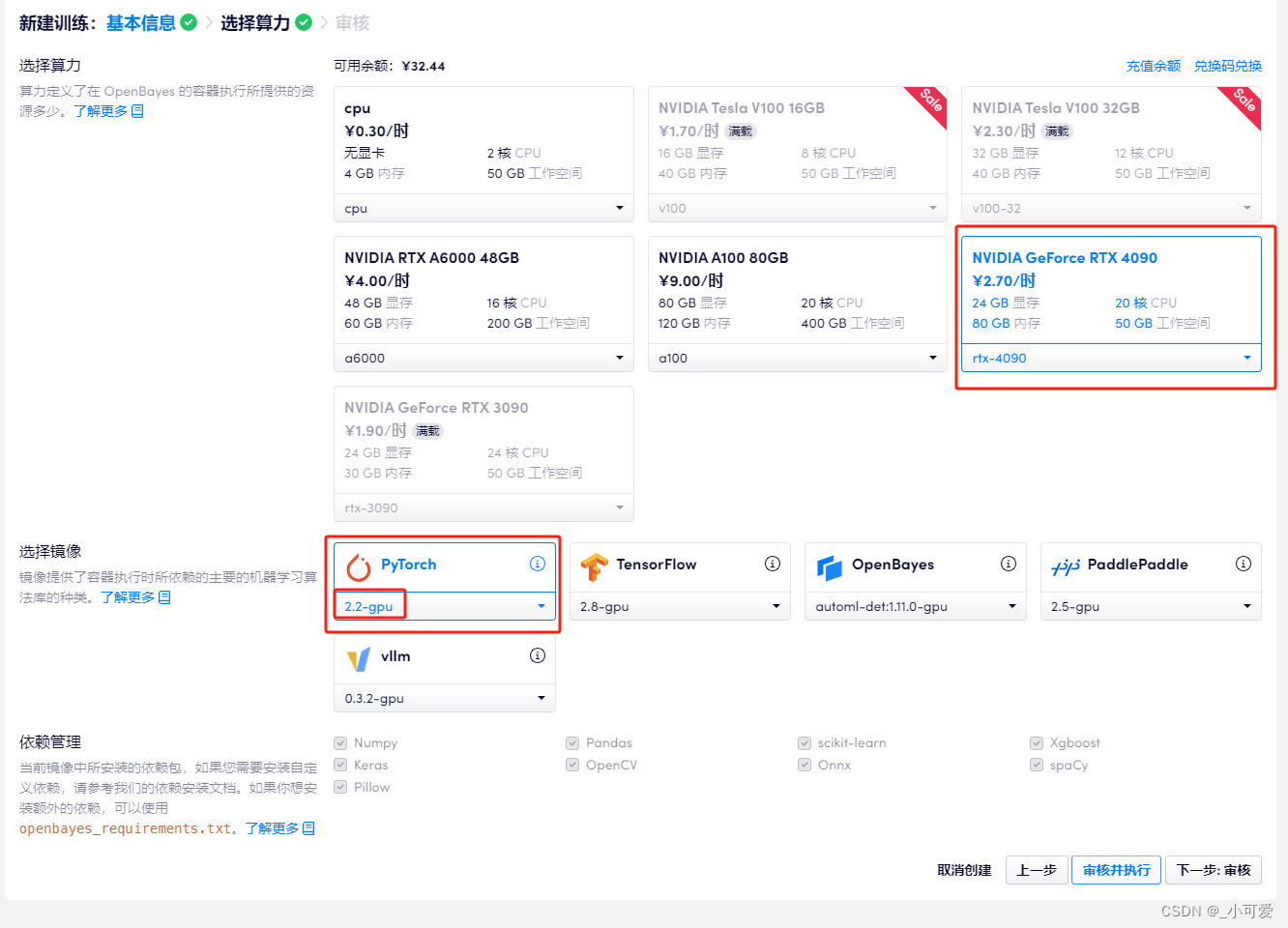Click the PaddlePaddle logo icon
The image size is (1288, 928).
click(1066, 567)
